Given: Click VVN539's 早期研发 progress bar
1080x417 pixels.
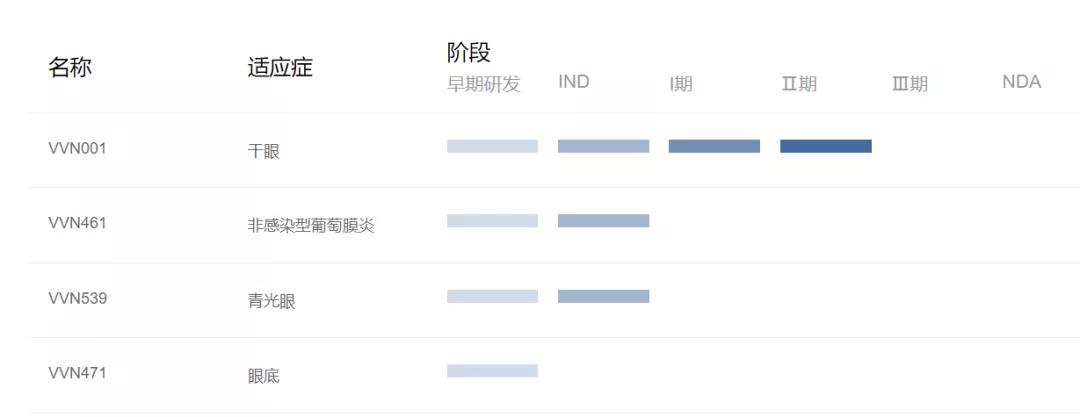Looking at the screenshot, I should coord(492,296).
